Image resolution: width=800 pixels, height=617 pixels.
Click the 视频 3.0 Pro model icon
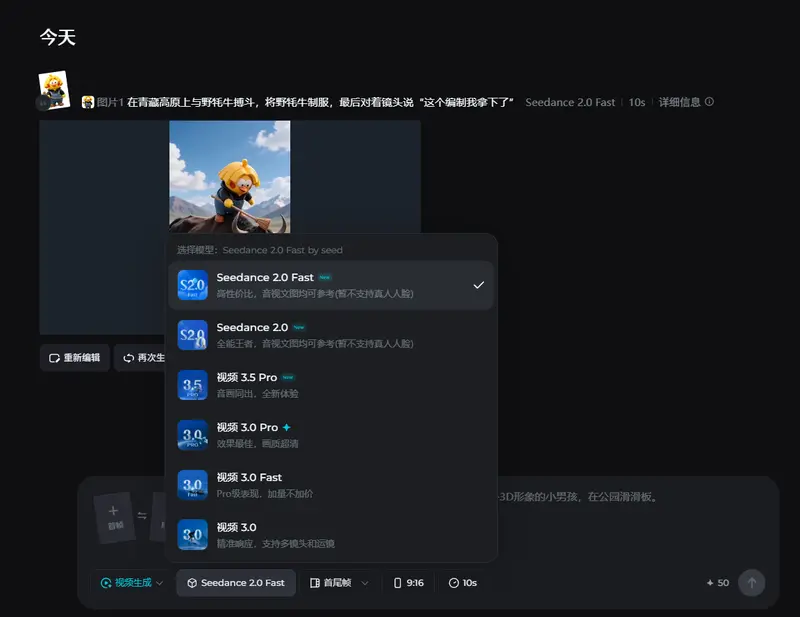pos(192,436)
